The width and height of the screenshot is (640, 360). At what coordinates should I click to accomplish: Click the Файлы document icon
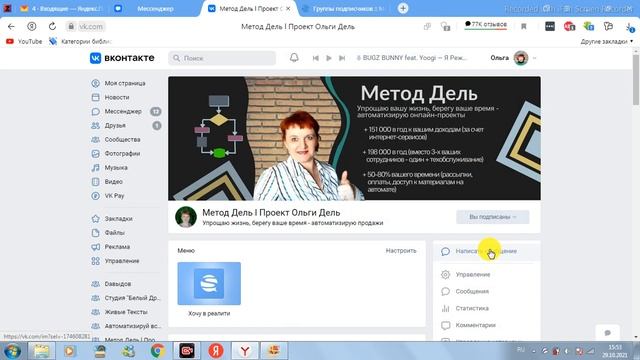coord(96,233)
